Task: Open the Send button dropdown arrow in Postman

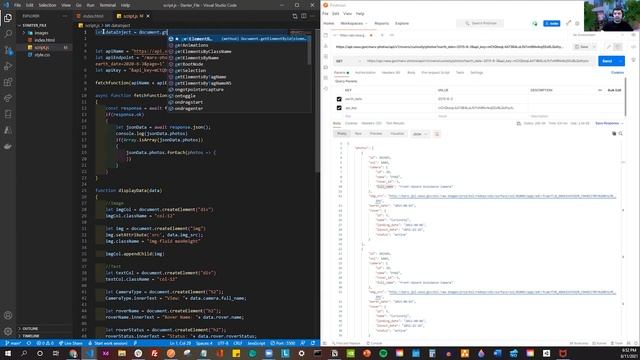Action: (621, 61)
